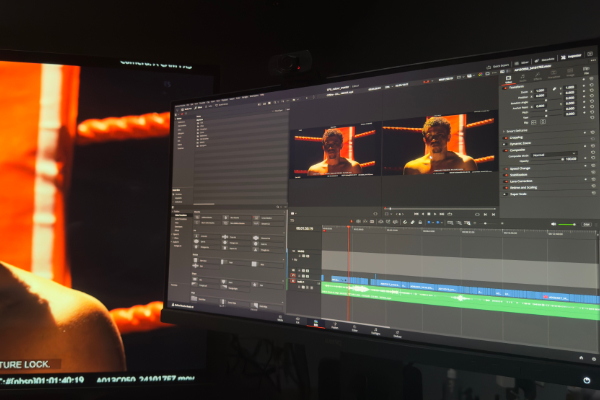600x400 pixels.
Task: Open the Audio tab in Inspector
Action: click(523, 78)
